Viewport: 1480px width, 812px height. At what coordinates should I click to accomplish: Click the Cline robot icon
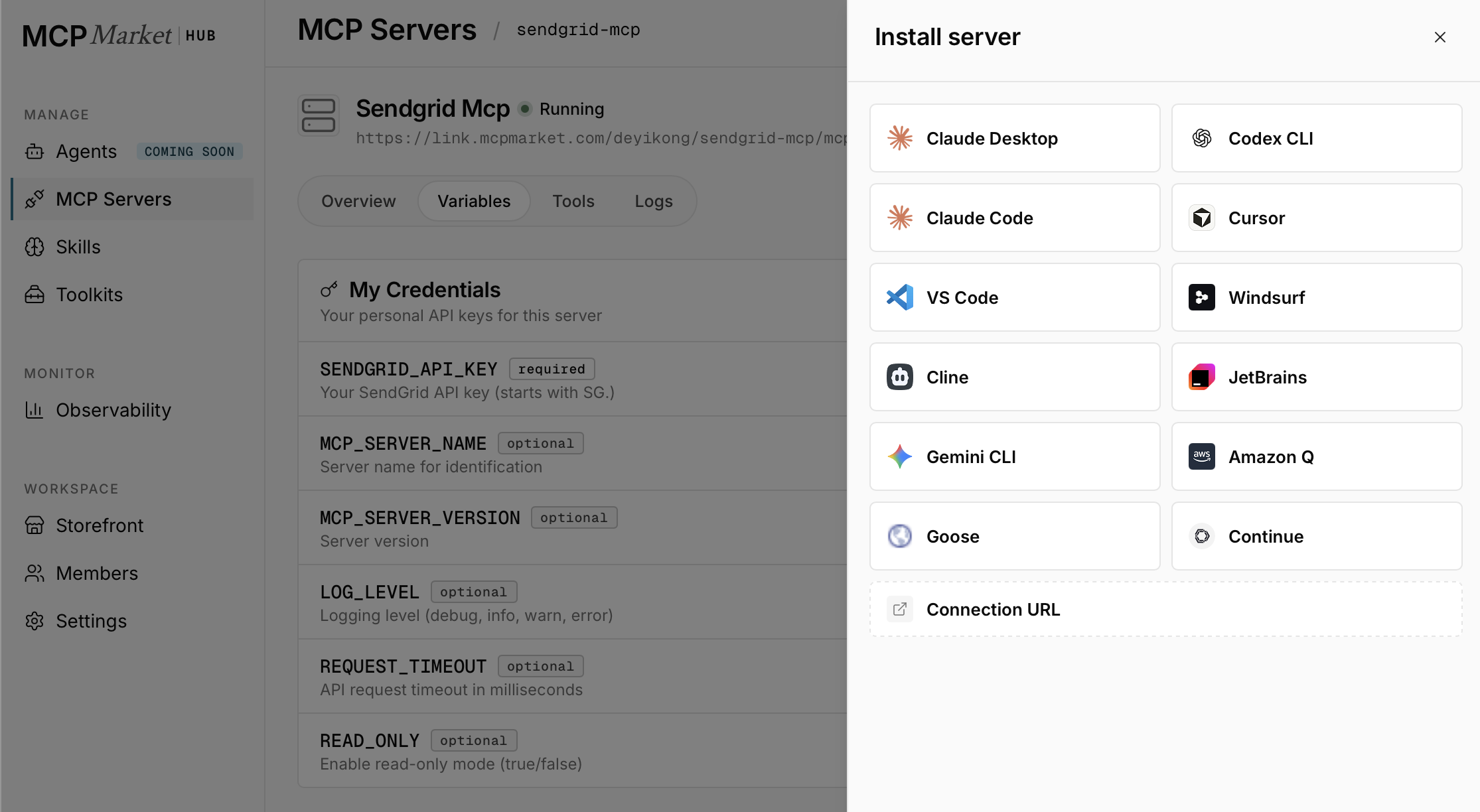[900, 377]
